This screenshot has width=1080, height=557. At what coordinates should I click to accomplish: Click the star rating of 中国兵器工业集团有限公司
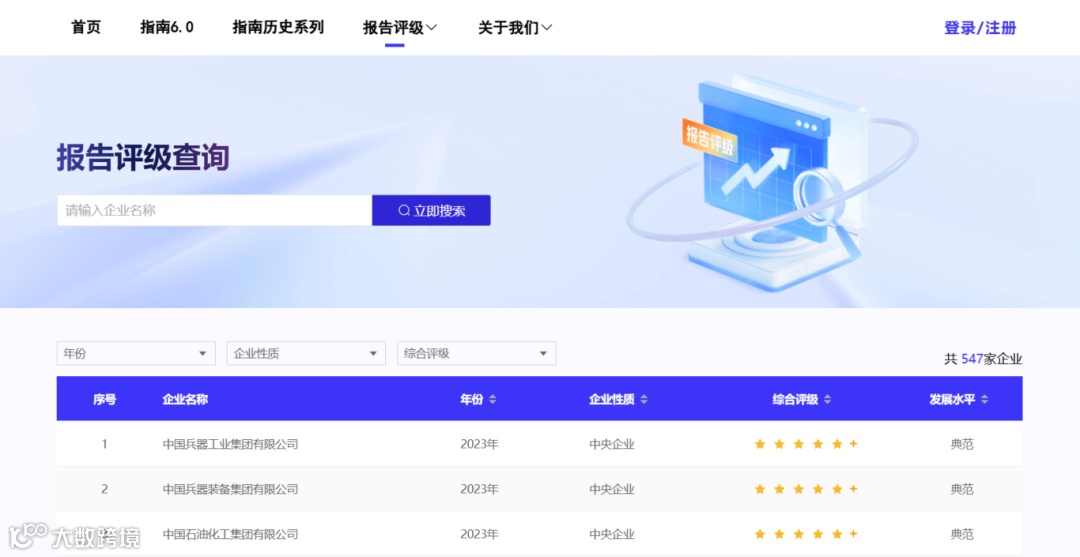tap(806, 444)
